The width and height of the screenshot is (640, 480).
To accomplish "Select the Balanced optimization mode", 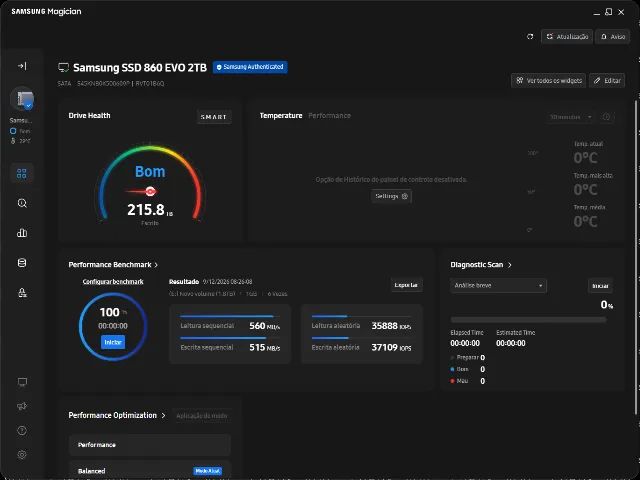I will [150, 470].
